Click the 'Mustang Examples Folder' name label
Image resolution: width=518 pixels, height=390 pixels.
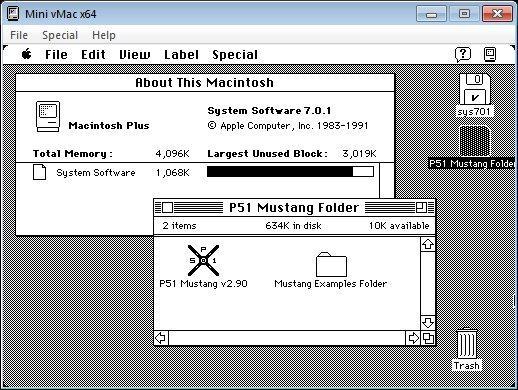331,284
